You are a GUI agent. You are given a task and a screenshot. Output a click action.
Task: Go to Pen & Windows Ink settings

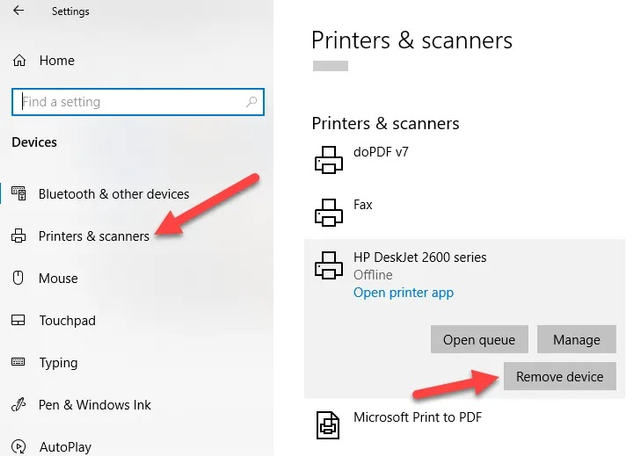pyautogui.click(x=95, y=405)
